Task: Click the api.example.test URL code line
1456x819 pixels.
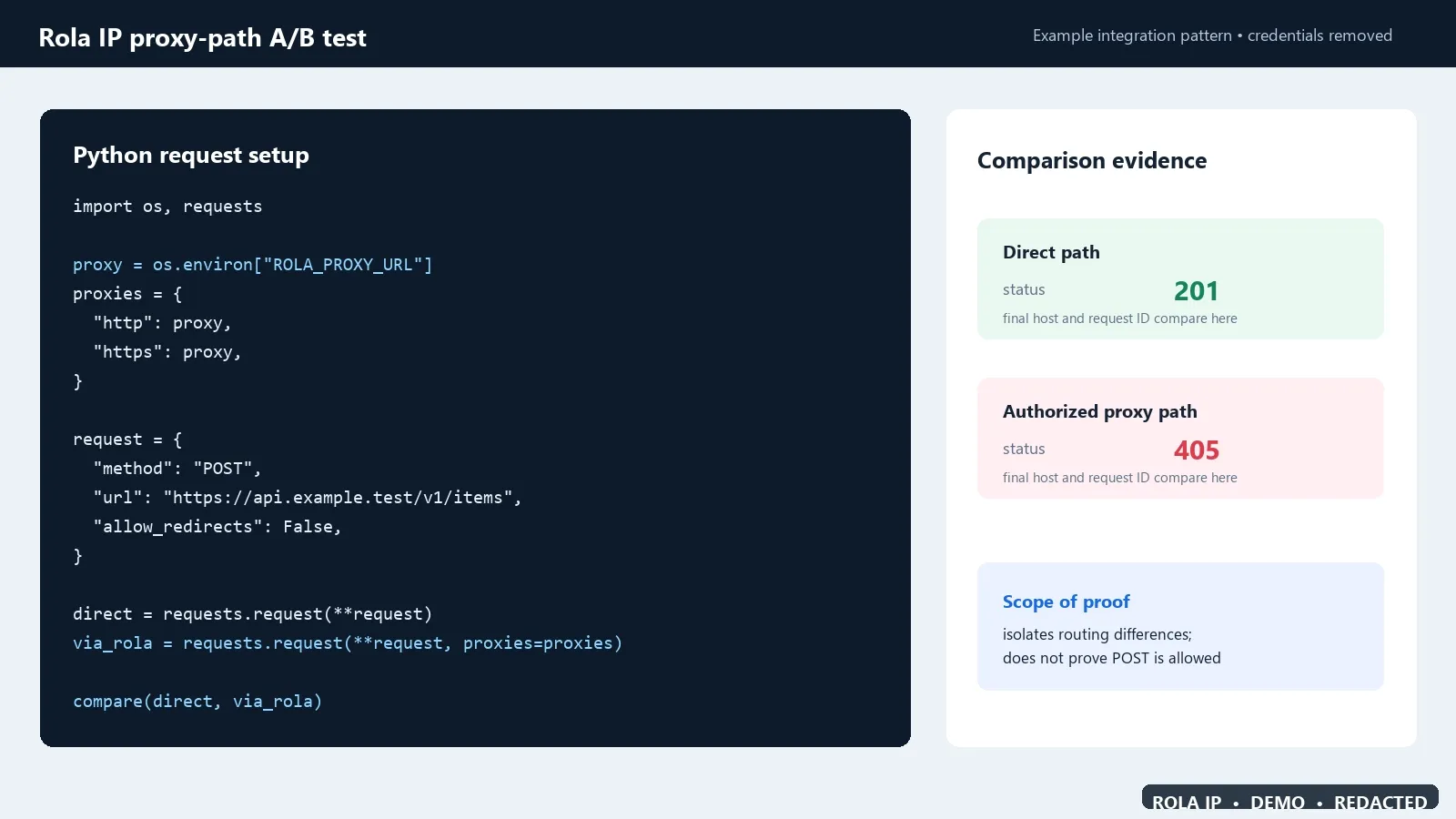Action: pyautogui.click(x=308, y=498)
